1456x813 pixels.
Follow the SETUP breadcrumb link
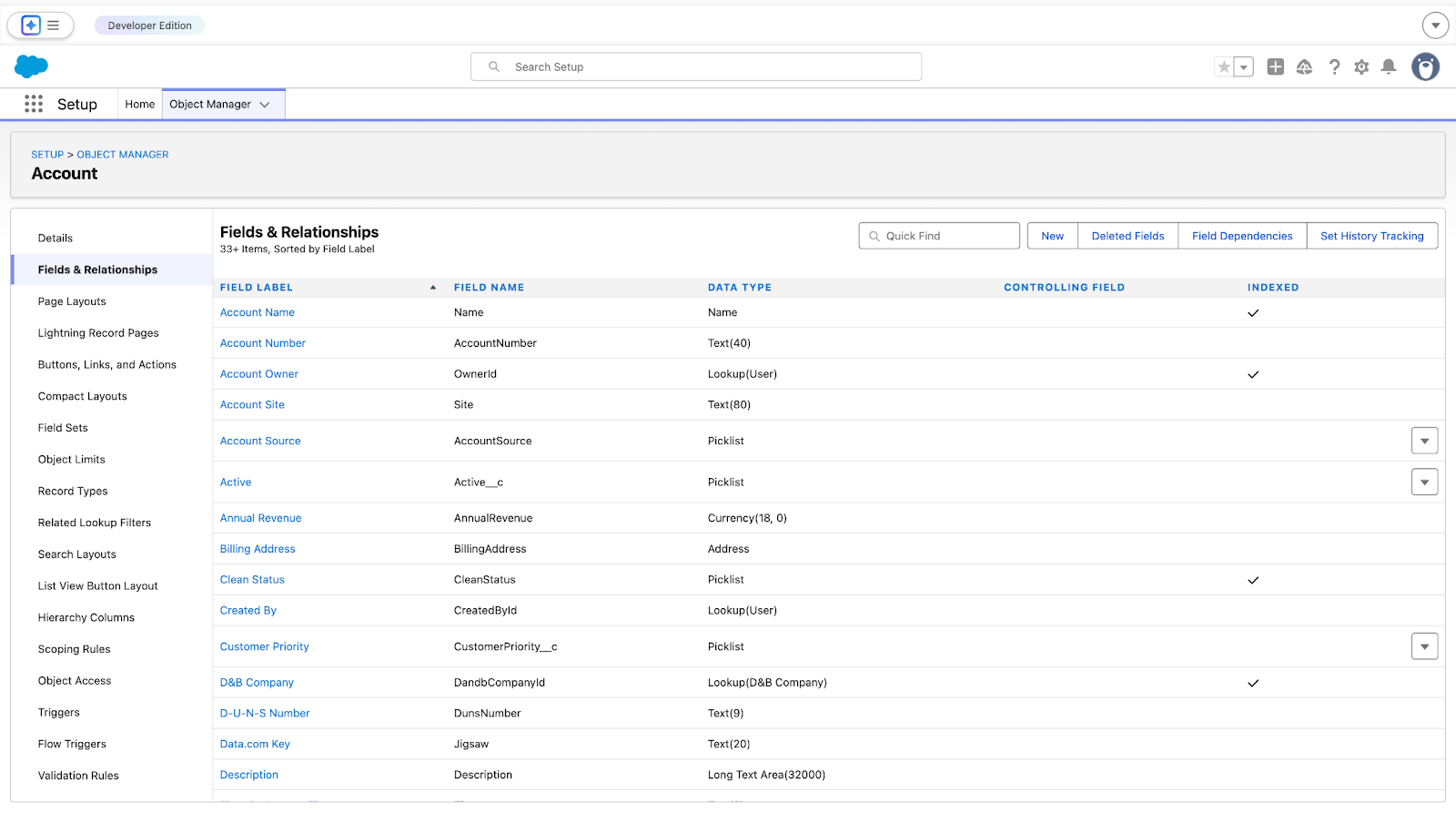[x=47, y=155]
